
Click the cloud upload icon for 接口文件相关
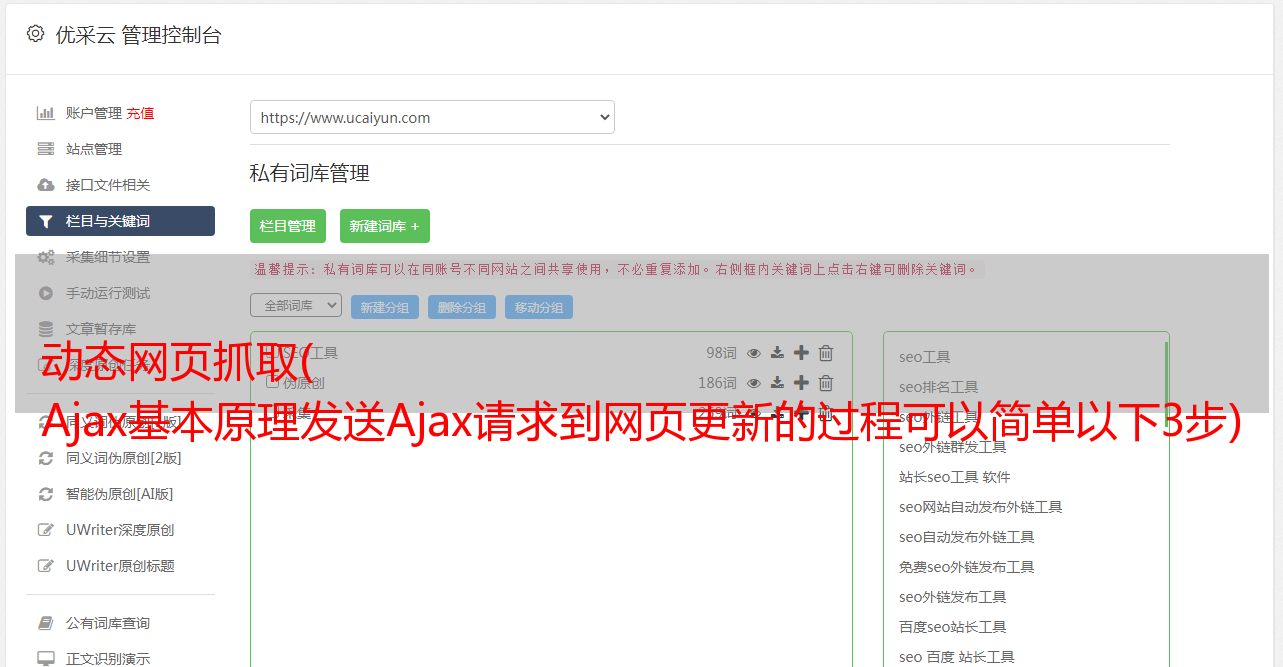click(x=45, y=185)
